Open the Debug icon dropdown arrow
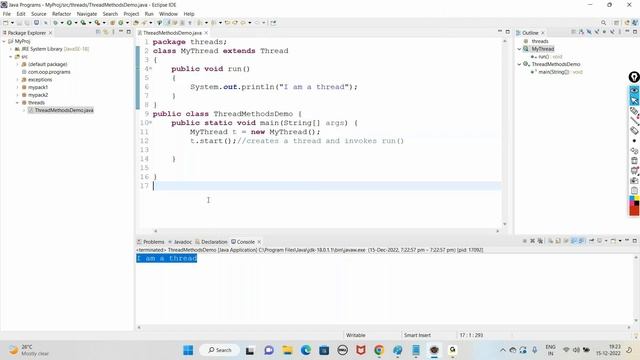The width and height of the screenshot is (640, 360). 62,23
